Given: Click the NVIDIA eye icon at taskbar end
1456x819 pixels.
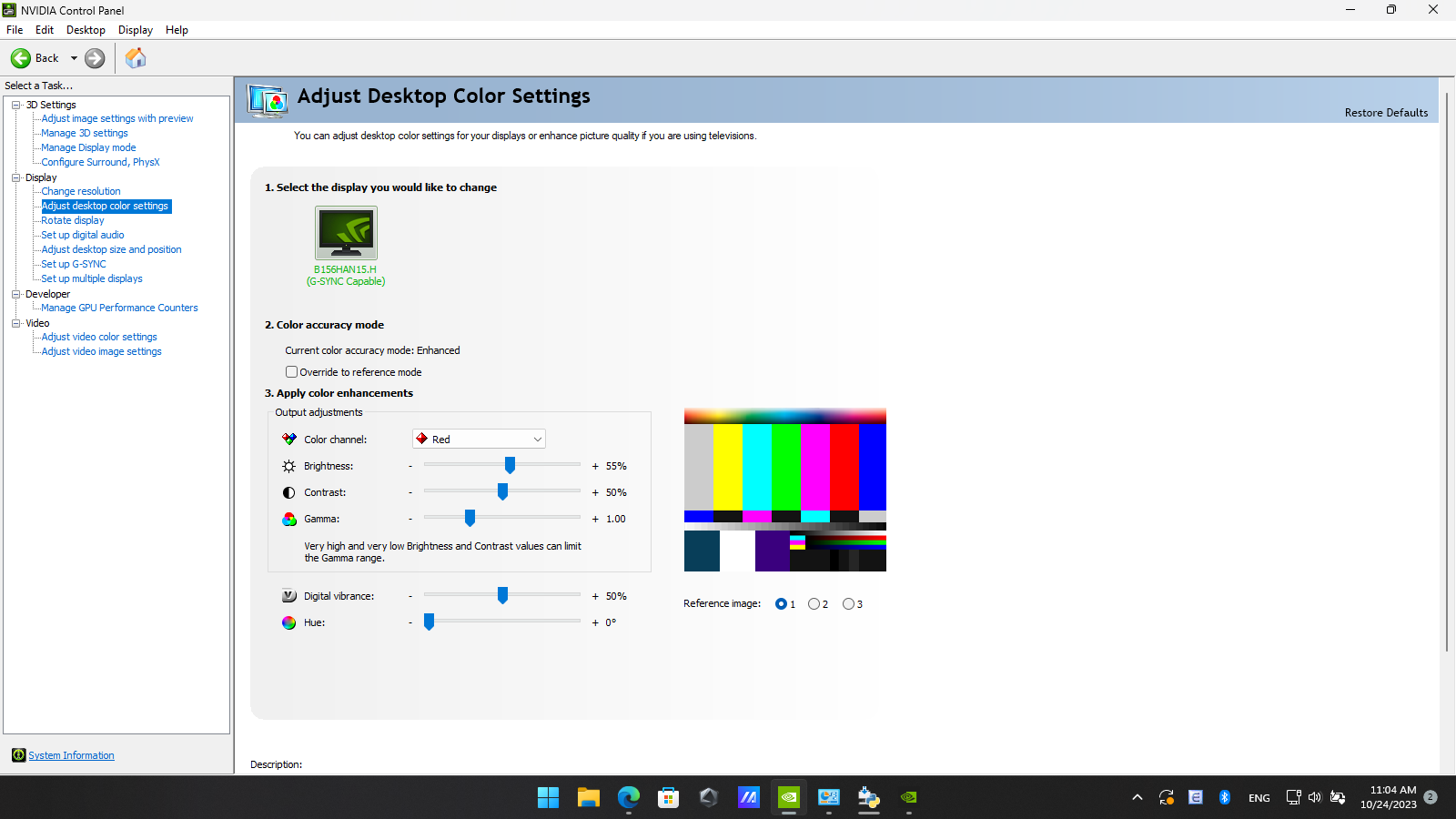Looking at the screenshot, I should click(x=909, y=798).
